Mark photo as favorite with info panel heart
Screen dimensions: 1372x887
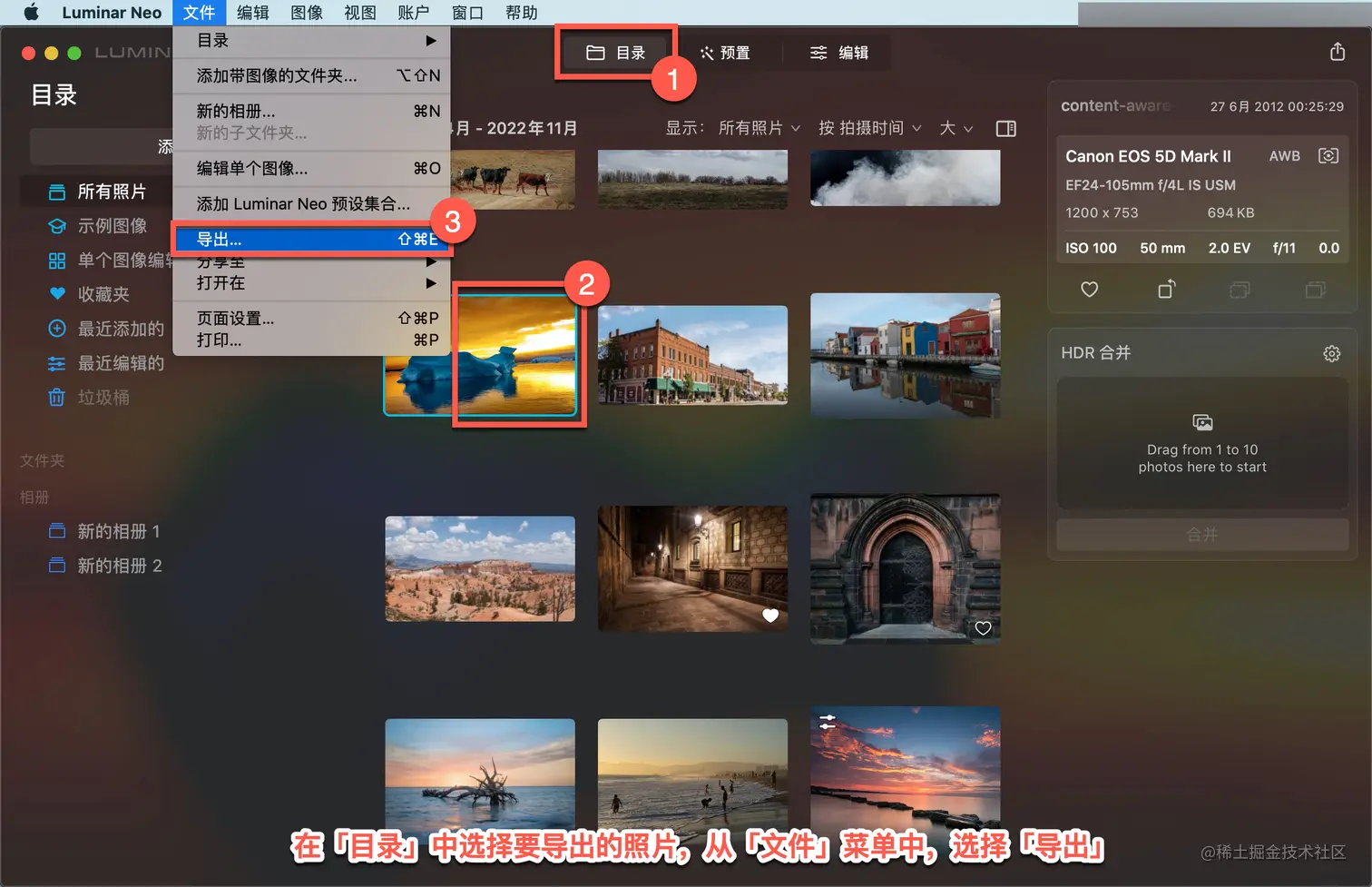click(1090, 290)
